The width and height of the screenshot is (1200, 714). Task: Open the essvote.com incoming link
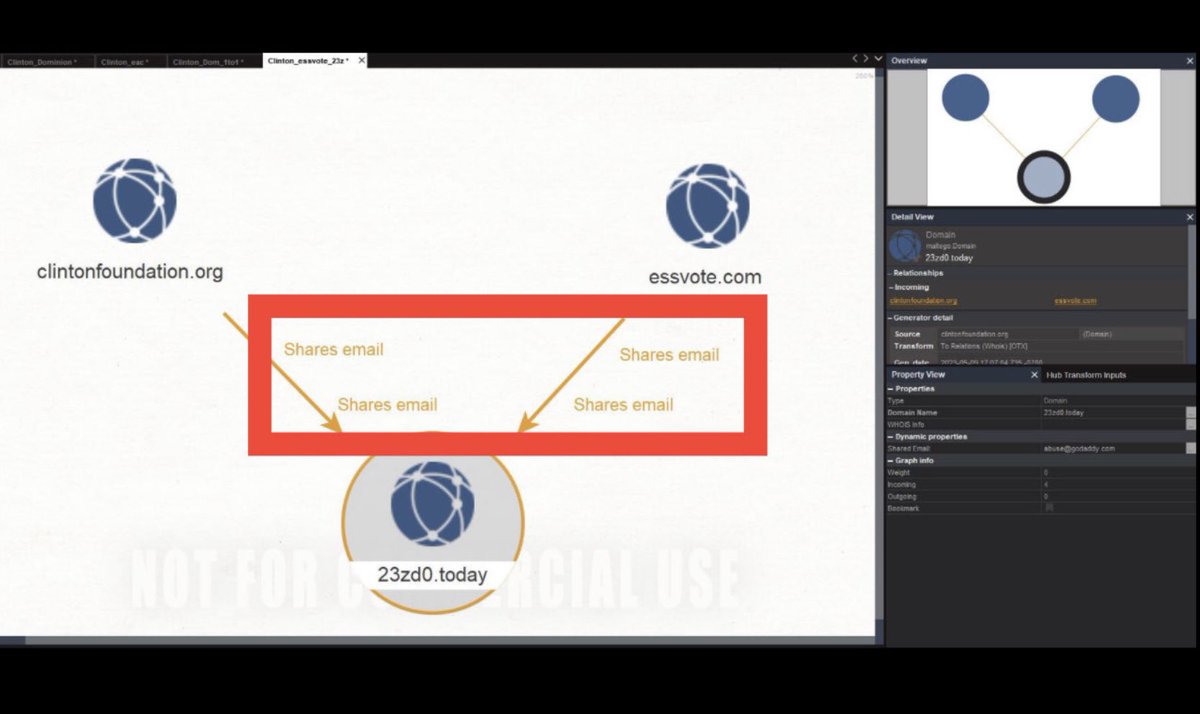(x=1075, y=301)
